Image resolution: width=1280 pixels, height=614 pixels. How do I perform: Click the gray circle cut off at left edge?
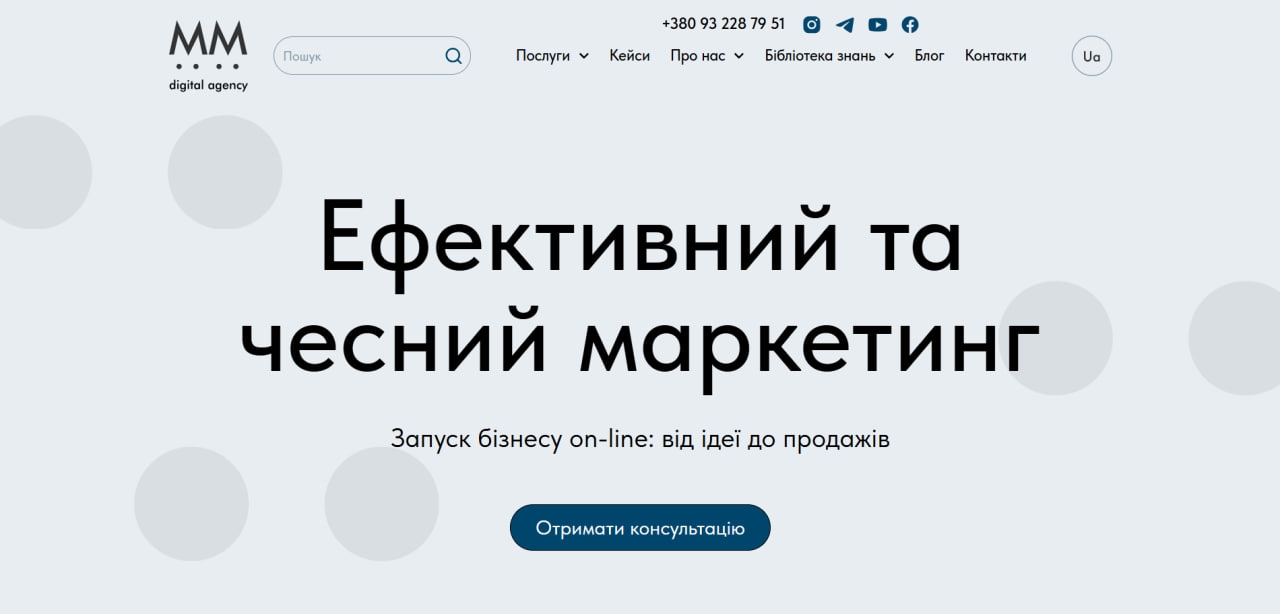point(40,172)
